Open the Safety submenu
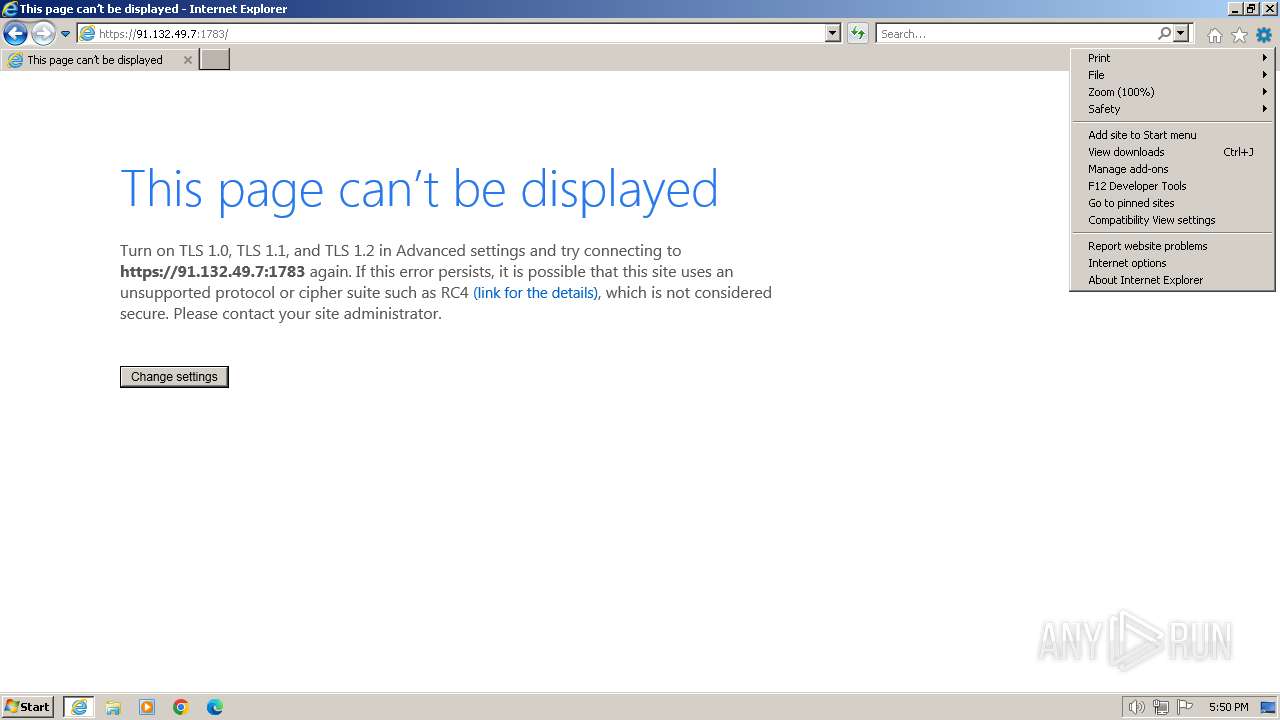Screen dimensions: 1280x720 point(1172,109)
